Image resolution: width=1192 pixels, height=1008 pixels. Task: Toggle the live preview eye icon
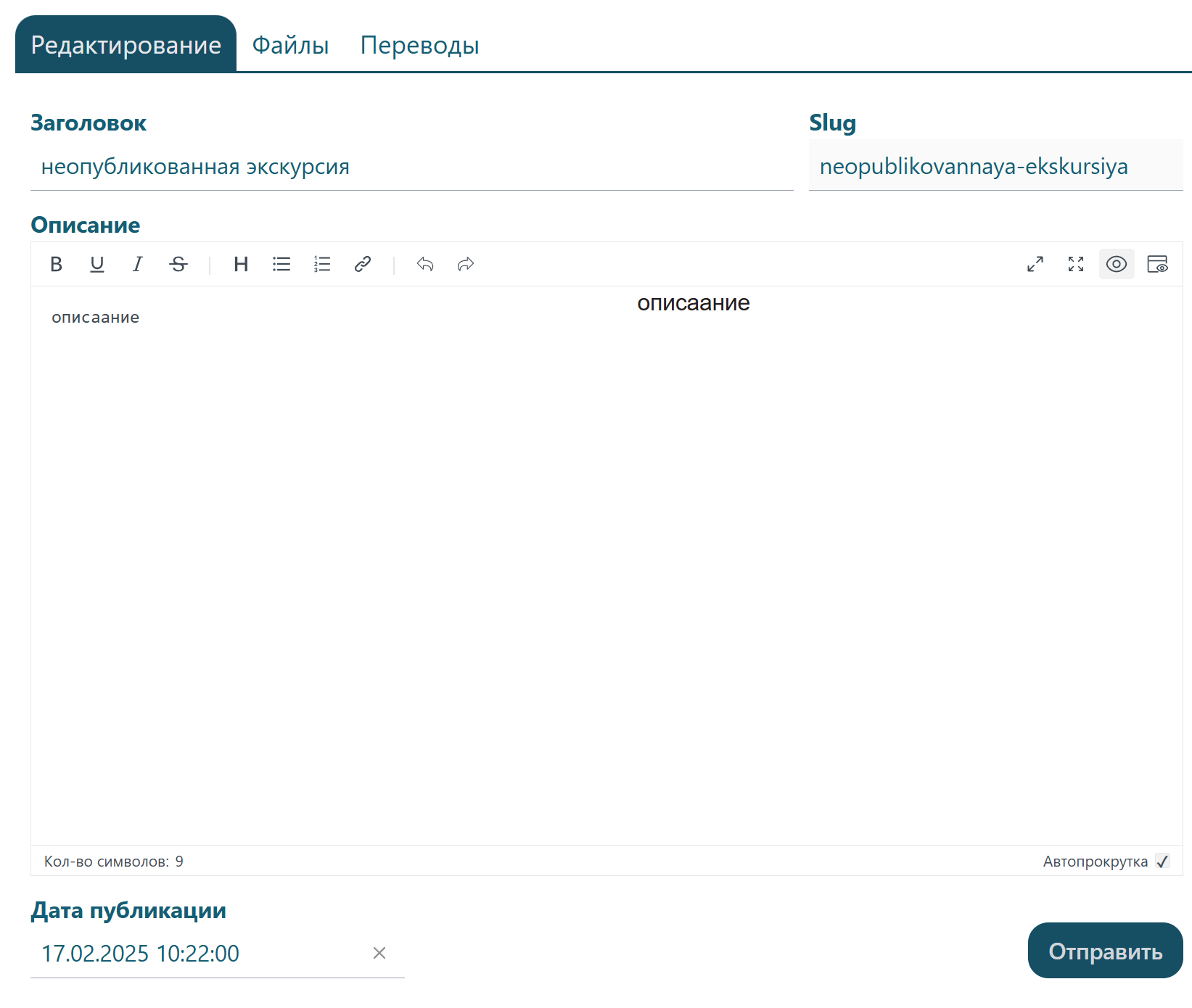click(1117, 265)
